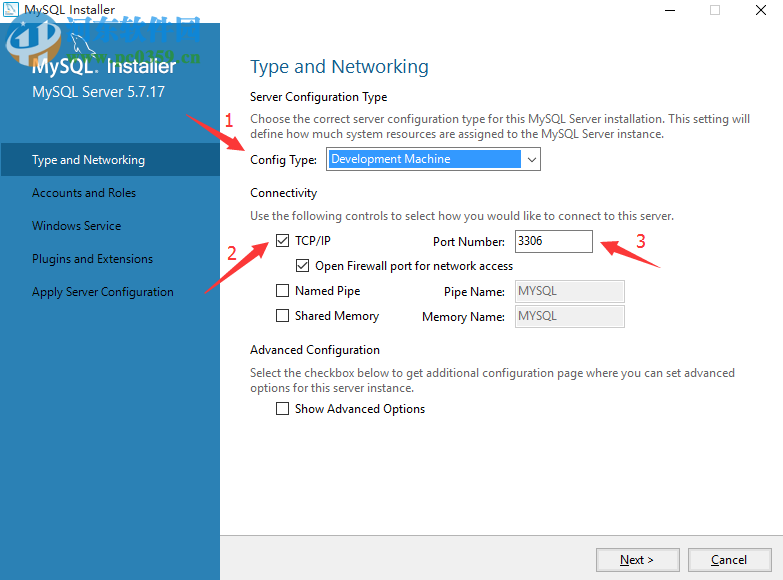Screen dimensions: 783x580
Task: Toggle Open Firewall port for network access
Action: click(x=303, y=266)
